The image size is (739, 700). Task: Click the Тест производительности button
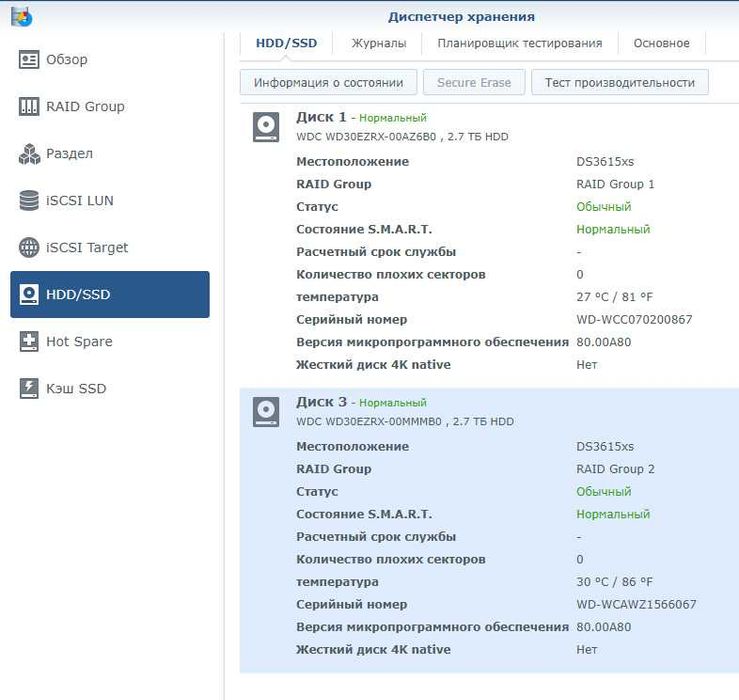tap(620, 82)
